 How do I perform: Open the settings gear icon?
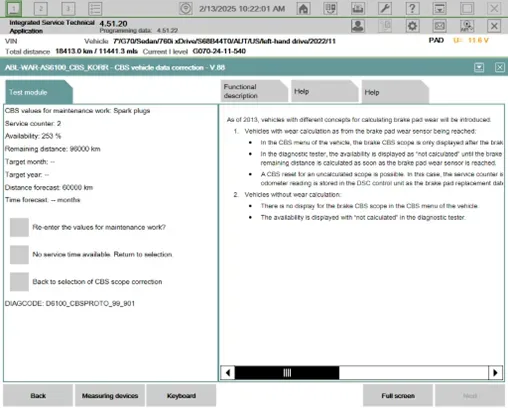(x=412, y=26)
